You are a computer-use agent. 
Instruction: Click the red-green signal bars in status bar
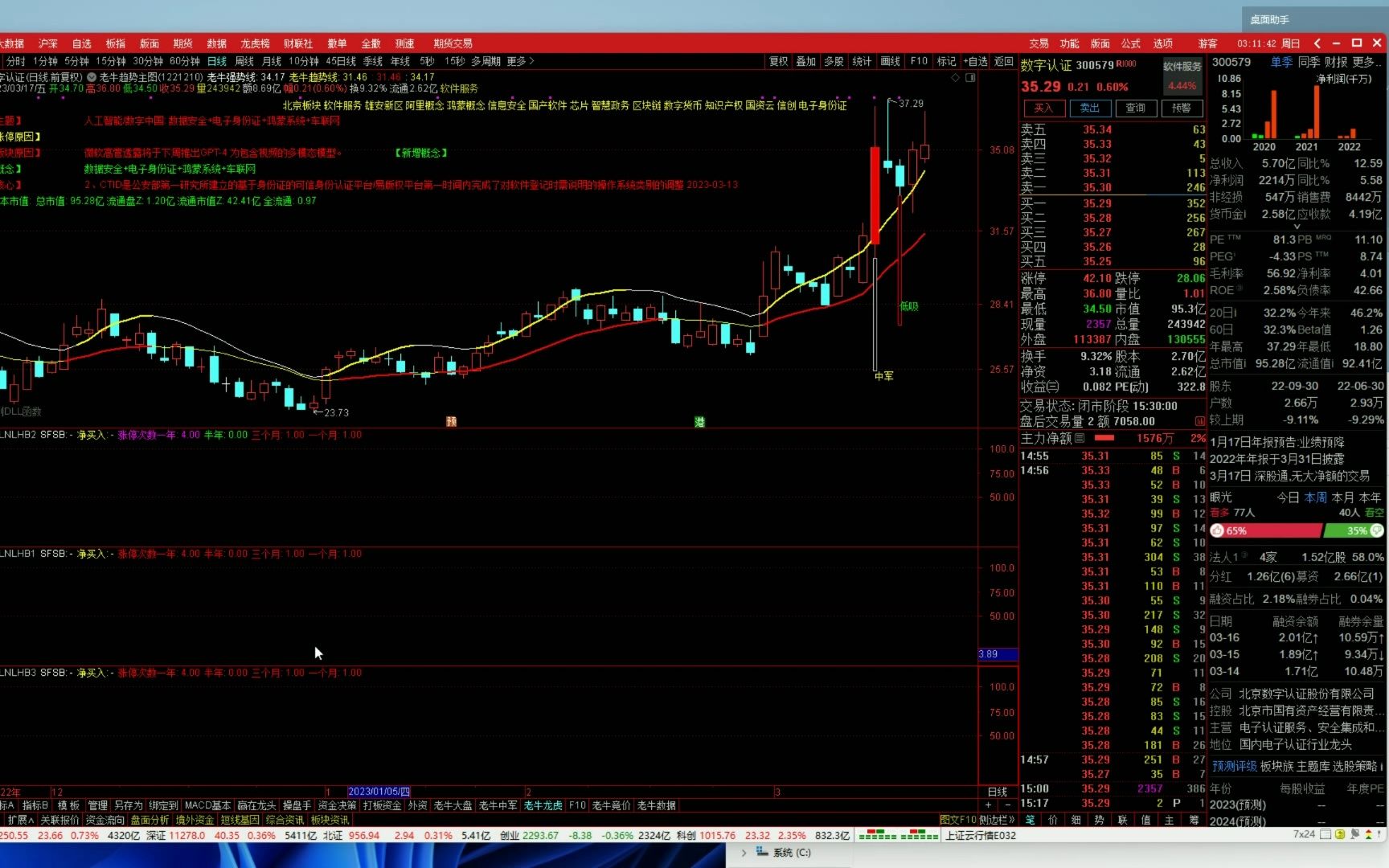(898, 836)
